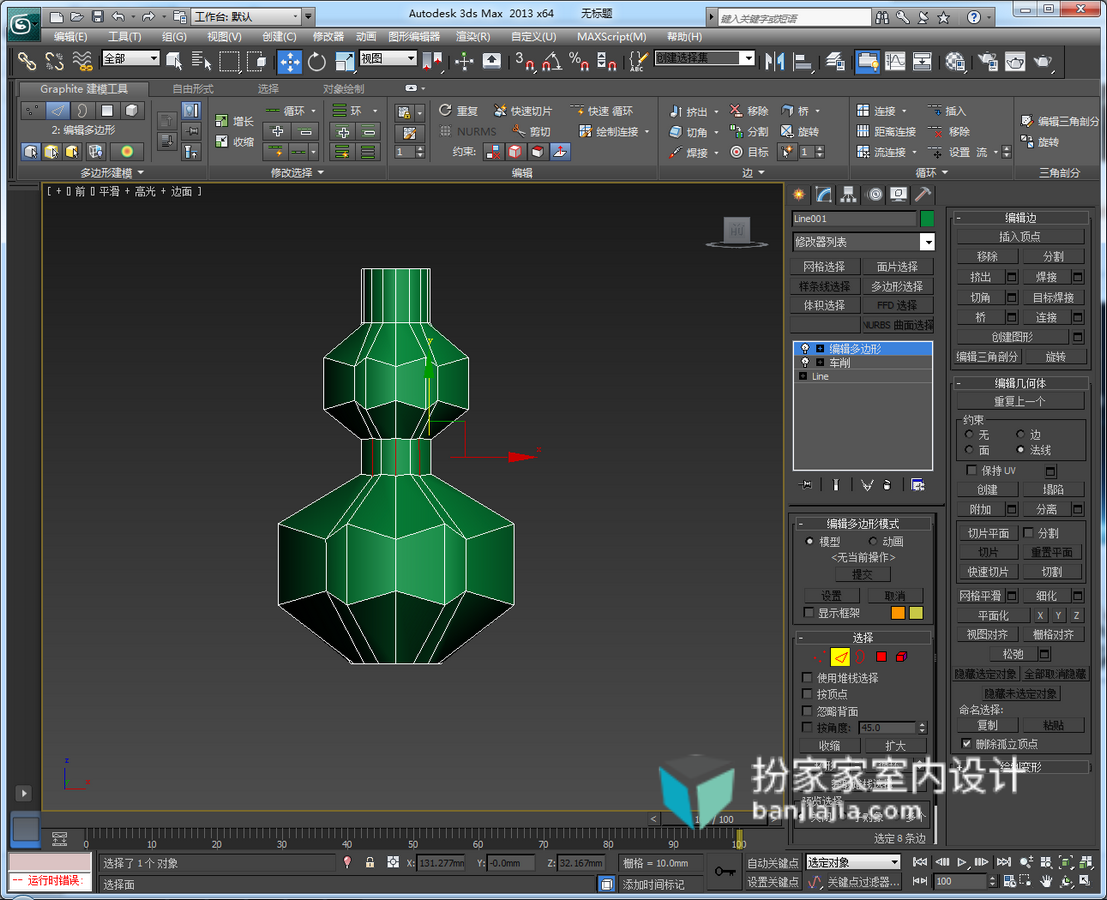Select the Move transform tool

(x=289, y=62)
